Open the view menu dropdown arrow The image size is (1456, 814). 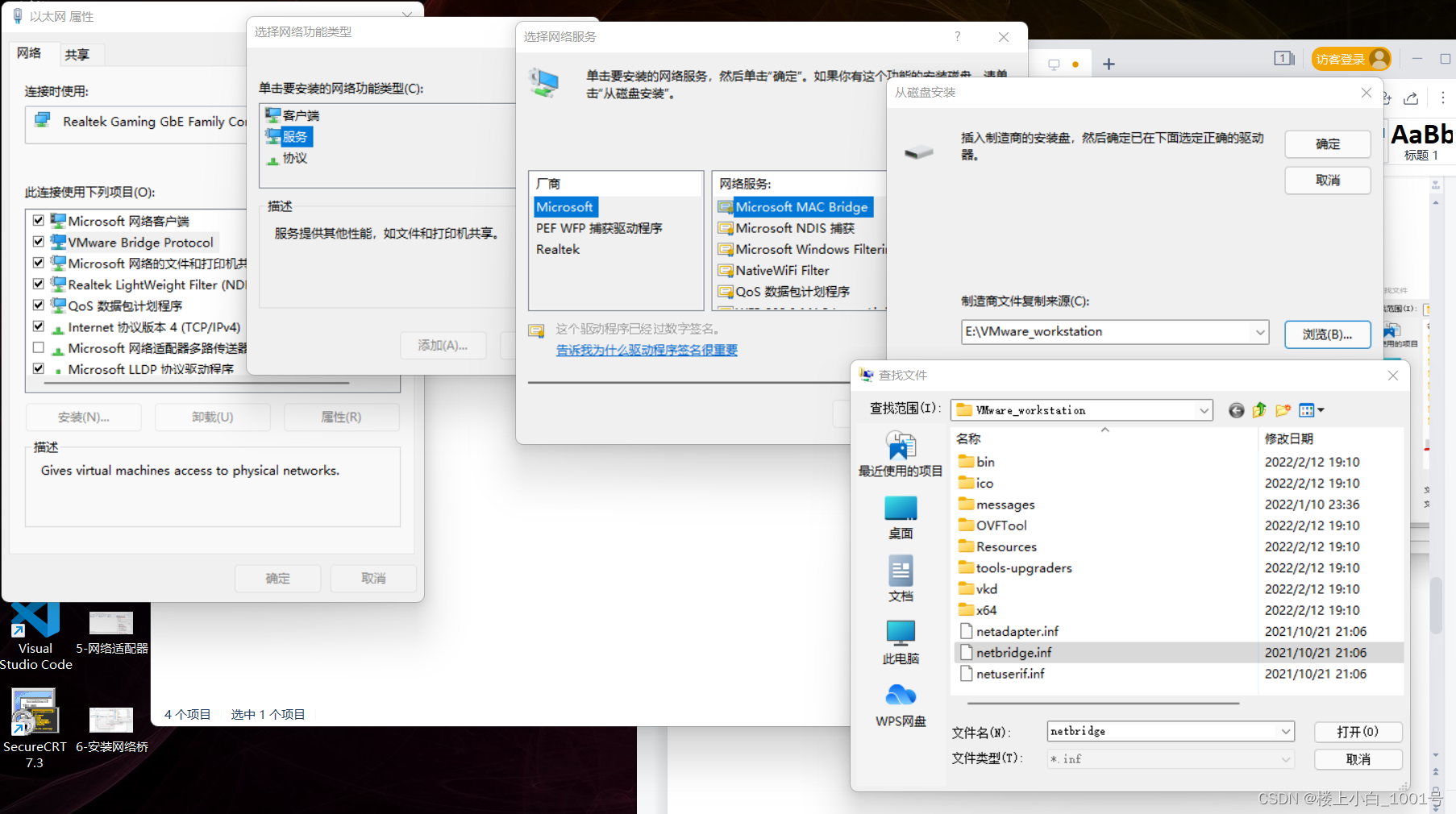1321,410
